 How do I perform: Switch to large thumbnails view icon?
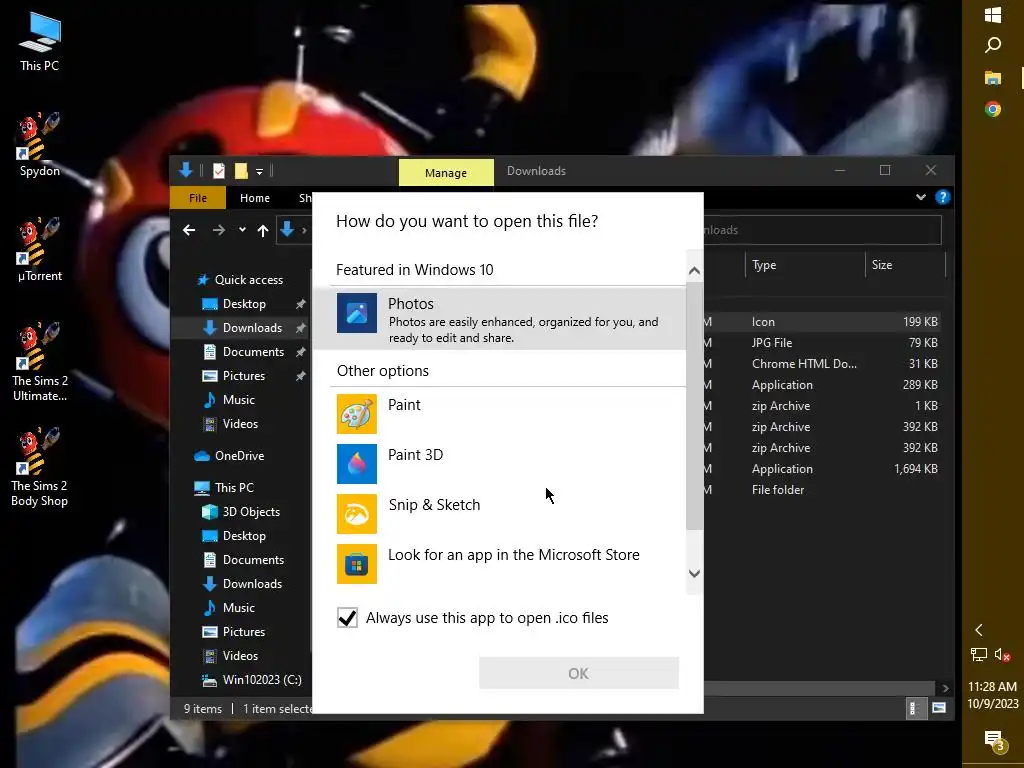tap(938, 709)
